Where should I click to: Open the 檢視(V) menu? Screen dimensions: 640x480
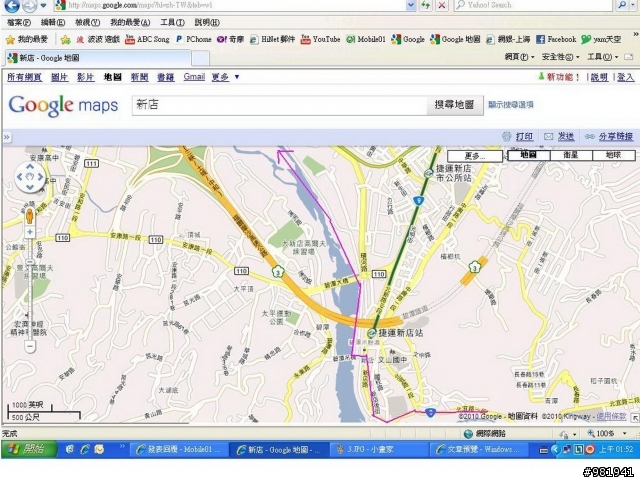pos(87,22)
